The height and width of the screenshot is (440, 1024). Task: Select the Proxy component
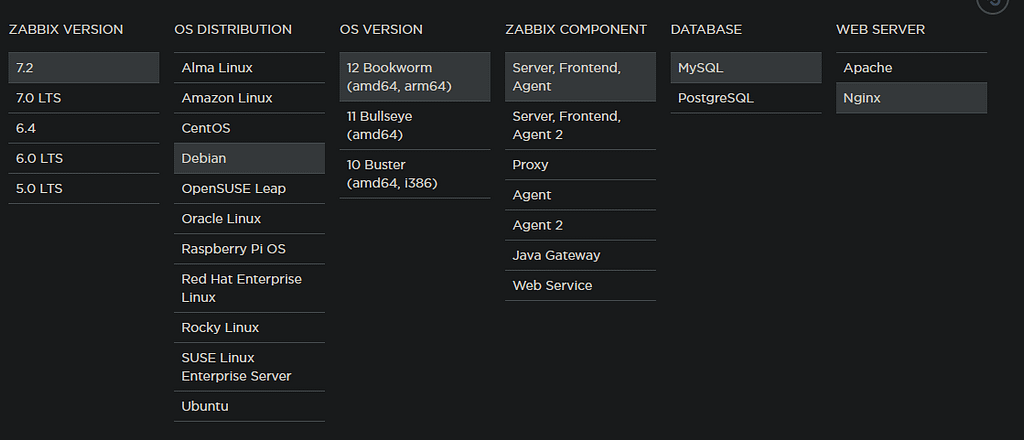(580, 165)
